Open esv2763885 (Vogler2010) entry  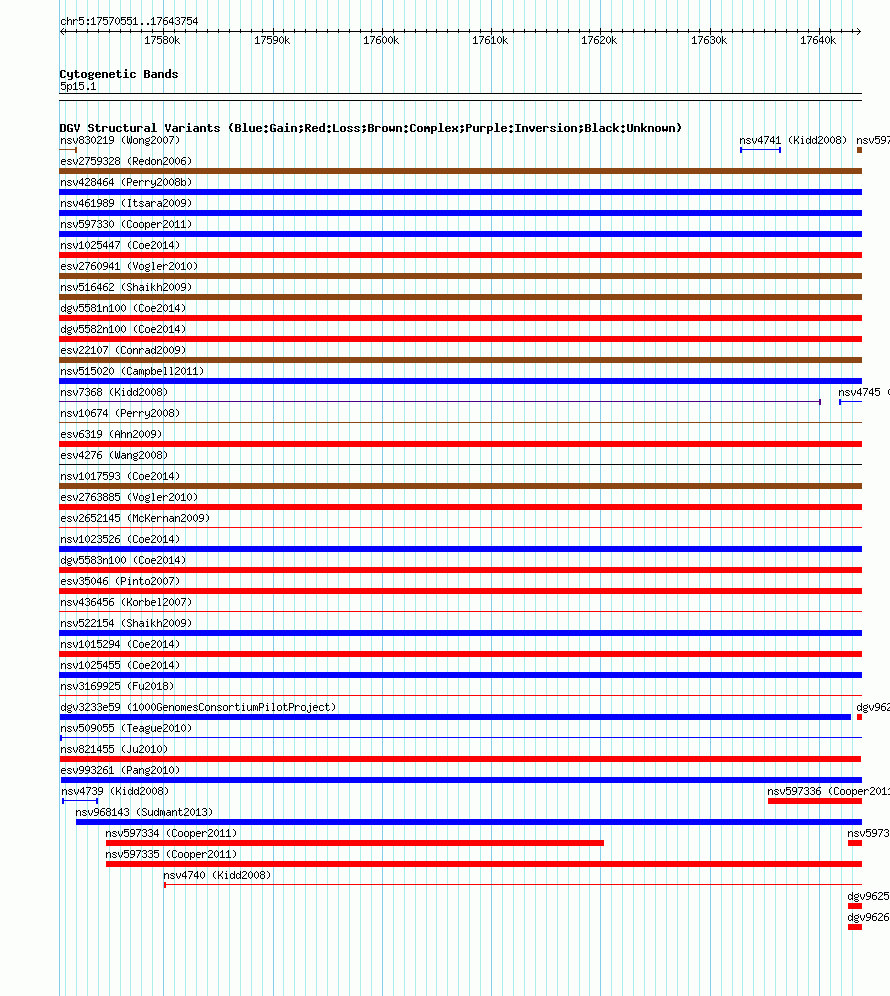tap(129, 497)
